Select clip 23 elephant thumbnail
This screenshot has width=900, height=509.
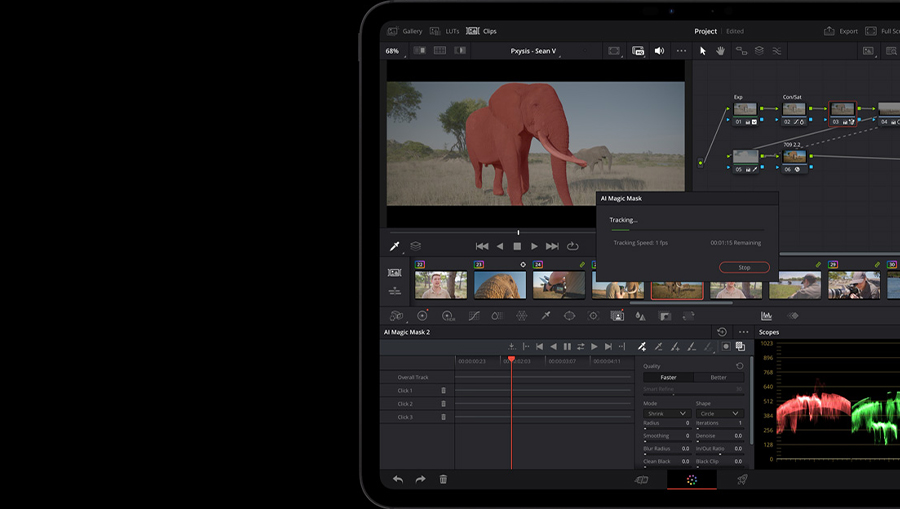499,285
